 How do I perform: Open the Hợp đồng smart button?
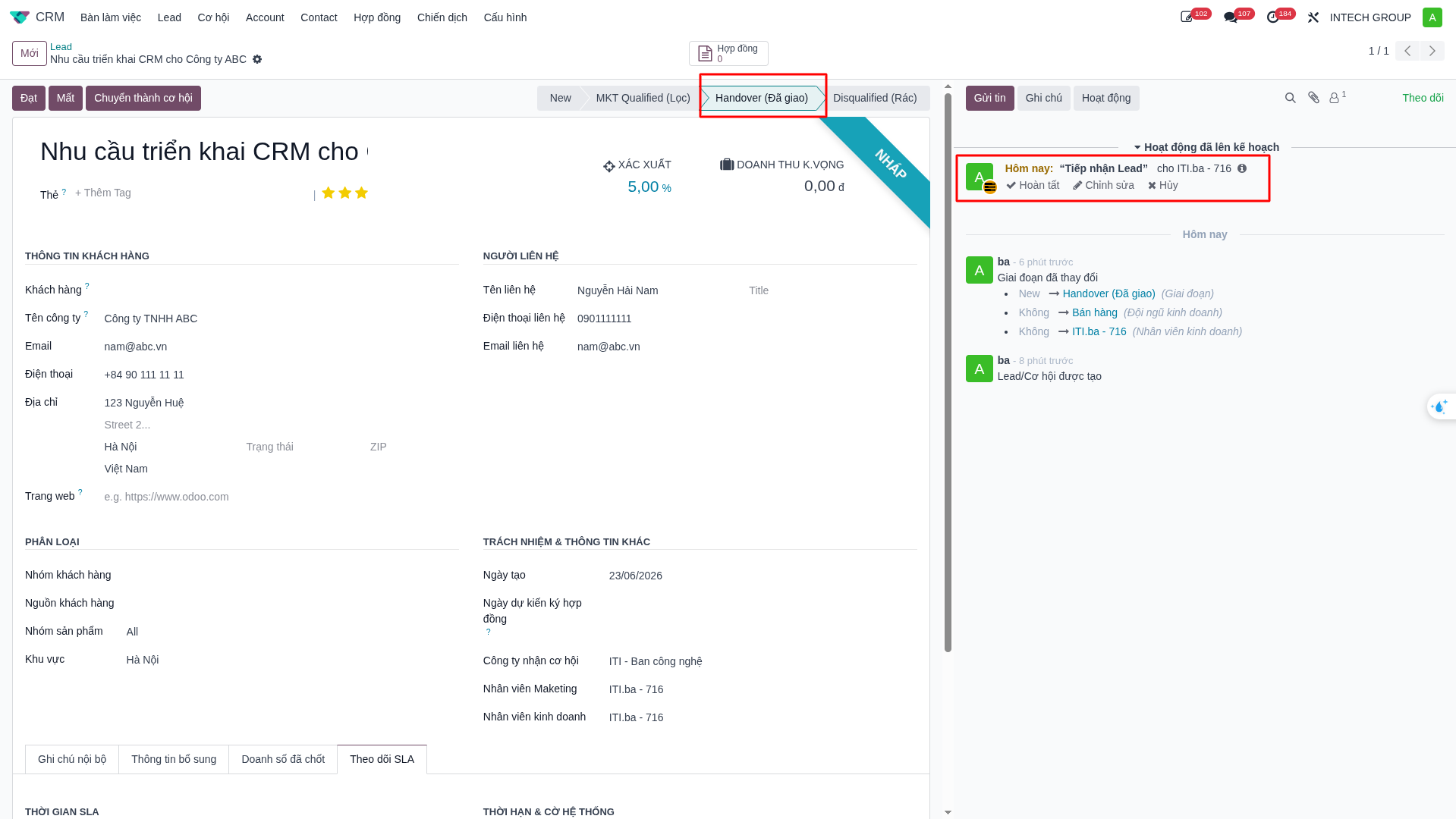[728, 53]
